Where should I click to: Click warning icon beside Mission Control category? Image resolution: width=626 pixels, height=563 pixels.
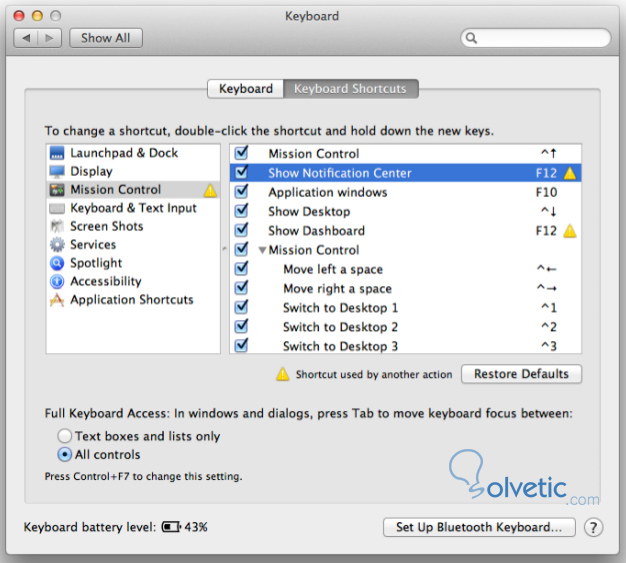[210, 190]
